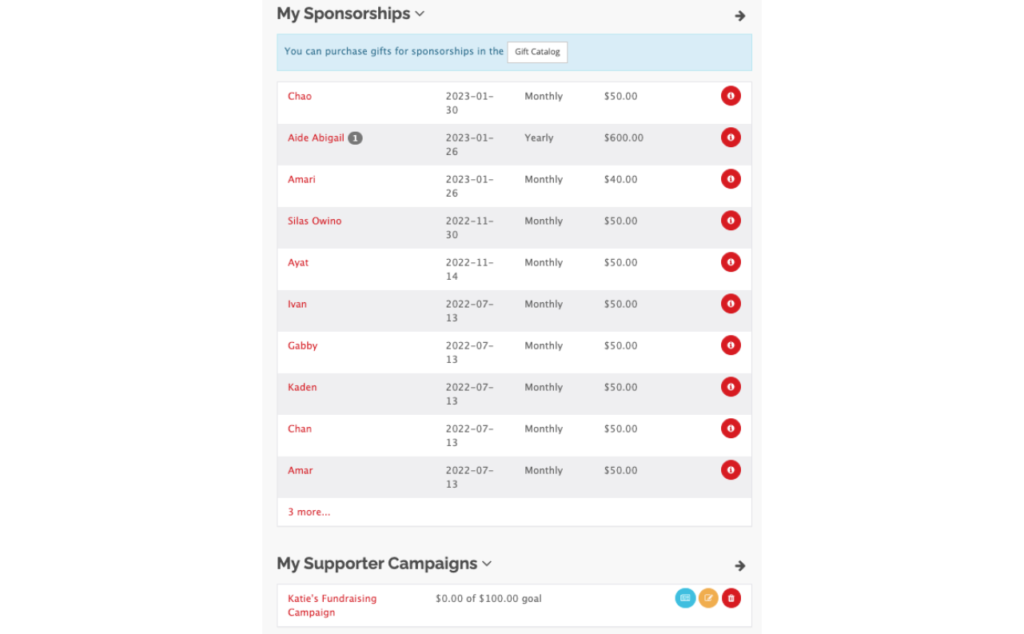Select Kaden's sponsorship row
This screenshot has height=634, width=1024.
[302, 387]
